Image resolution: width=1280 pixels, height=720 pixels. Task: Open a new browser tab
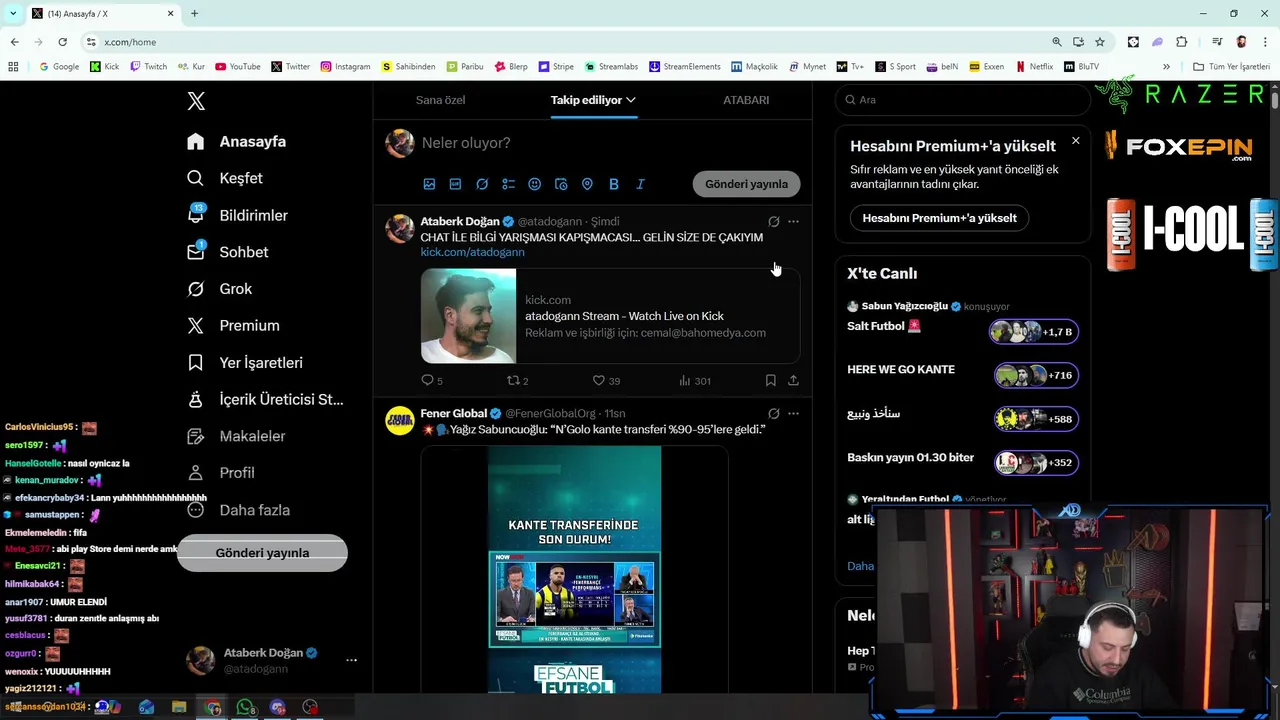point(194,13)
